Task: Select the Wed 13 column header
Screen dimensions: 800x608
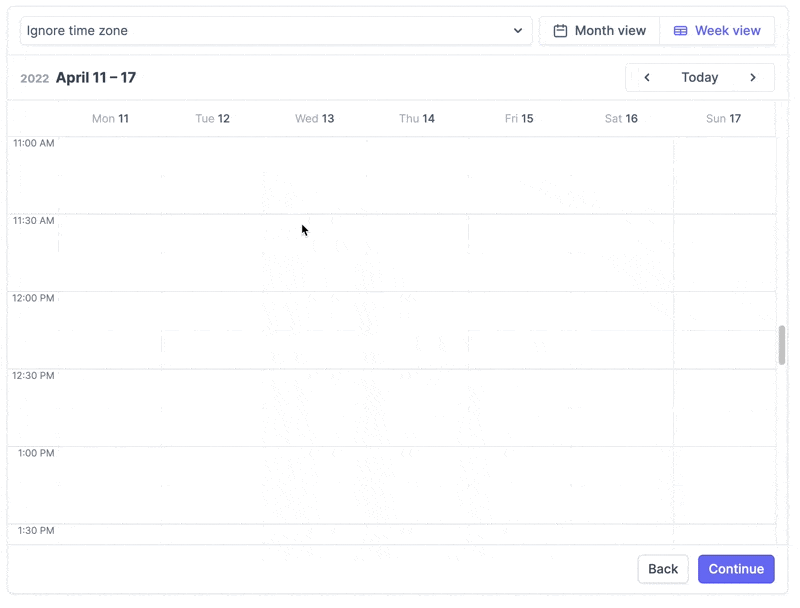Action: tap(314, 119)
